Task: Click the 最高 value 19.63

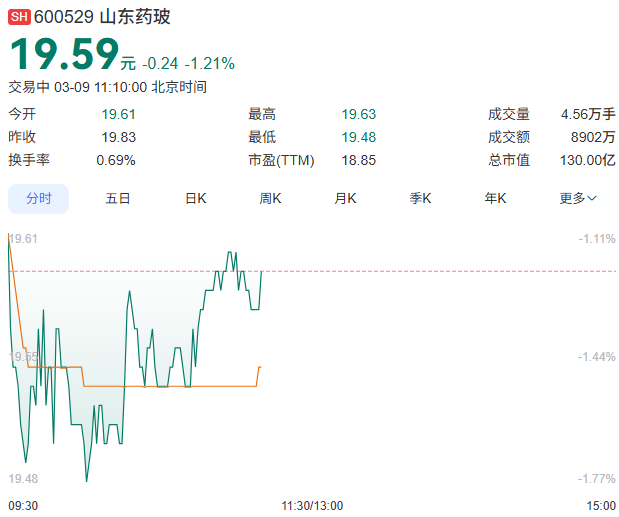Action: pyautogui.click(x=358, y=114)
